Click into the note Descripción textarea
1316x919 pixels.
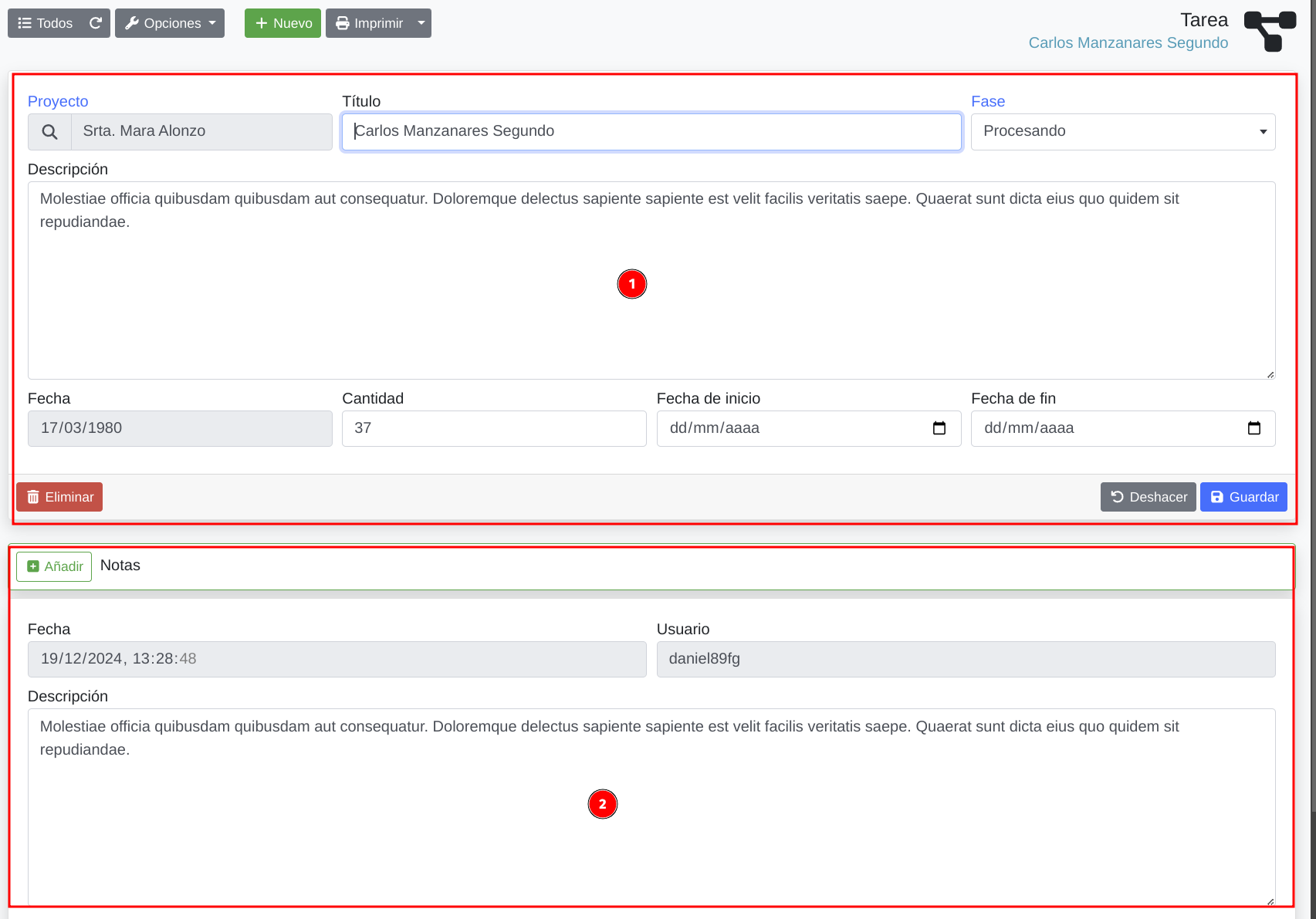[651, 807]
